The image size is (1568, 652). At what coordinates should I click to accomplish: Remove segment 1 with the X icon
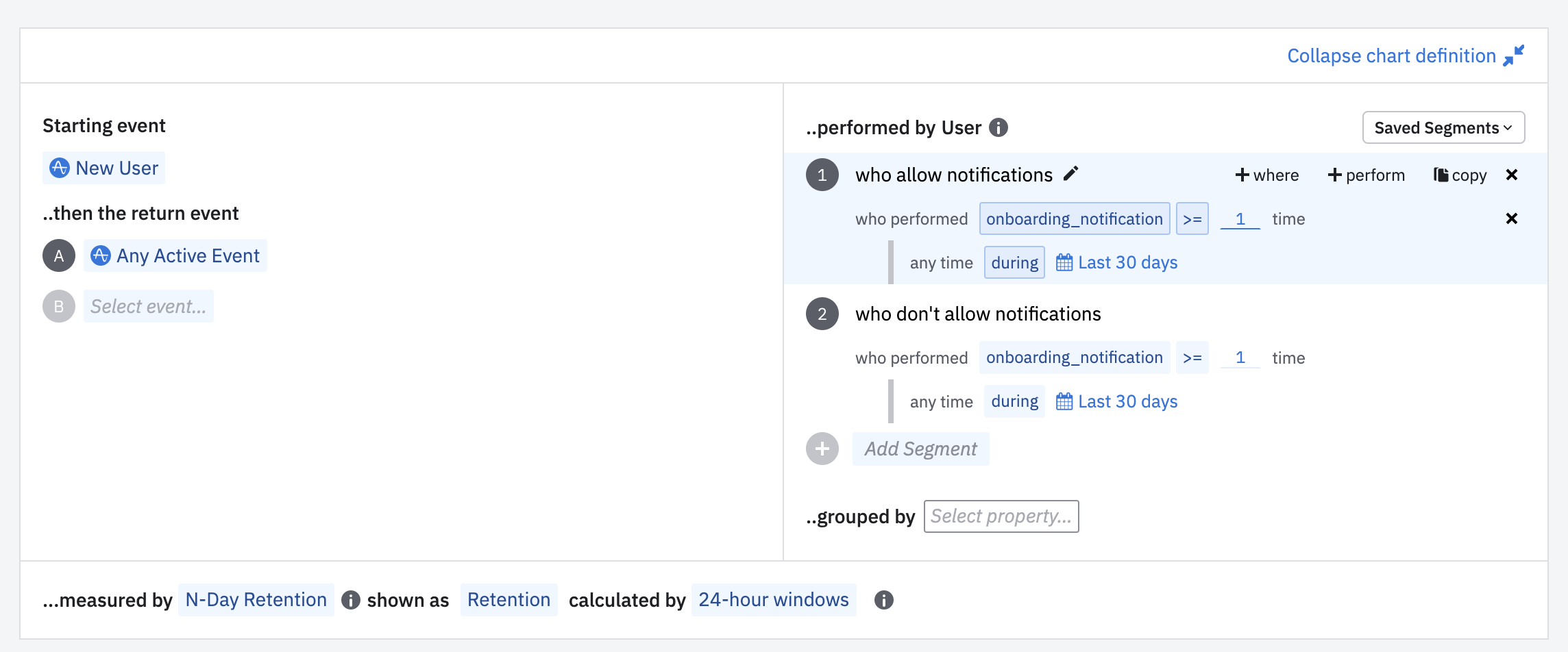pos(1512,175)
